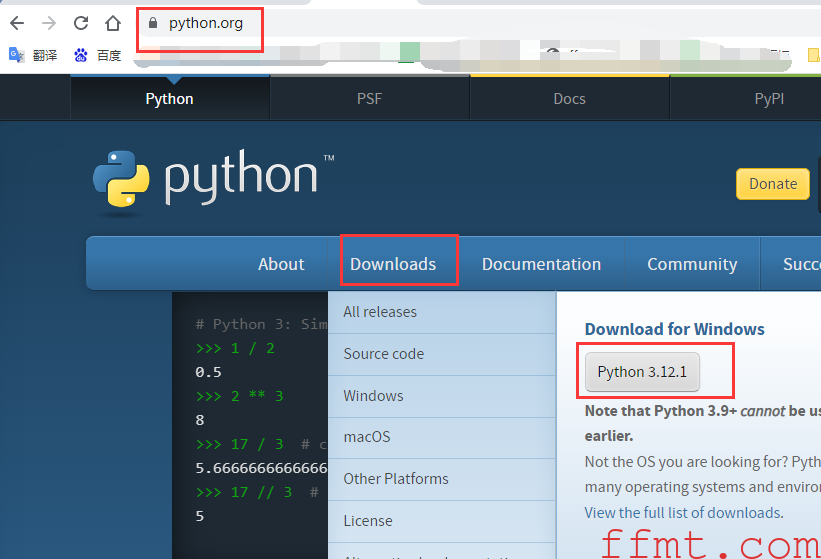821x559 pixels.
Task: Choose License in Downloads menu
Action: point(442,521)
